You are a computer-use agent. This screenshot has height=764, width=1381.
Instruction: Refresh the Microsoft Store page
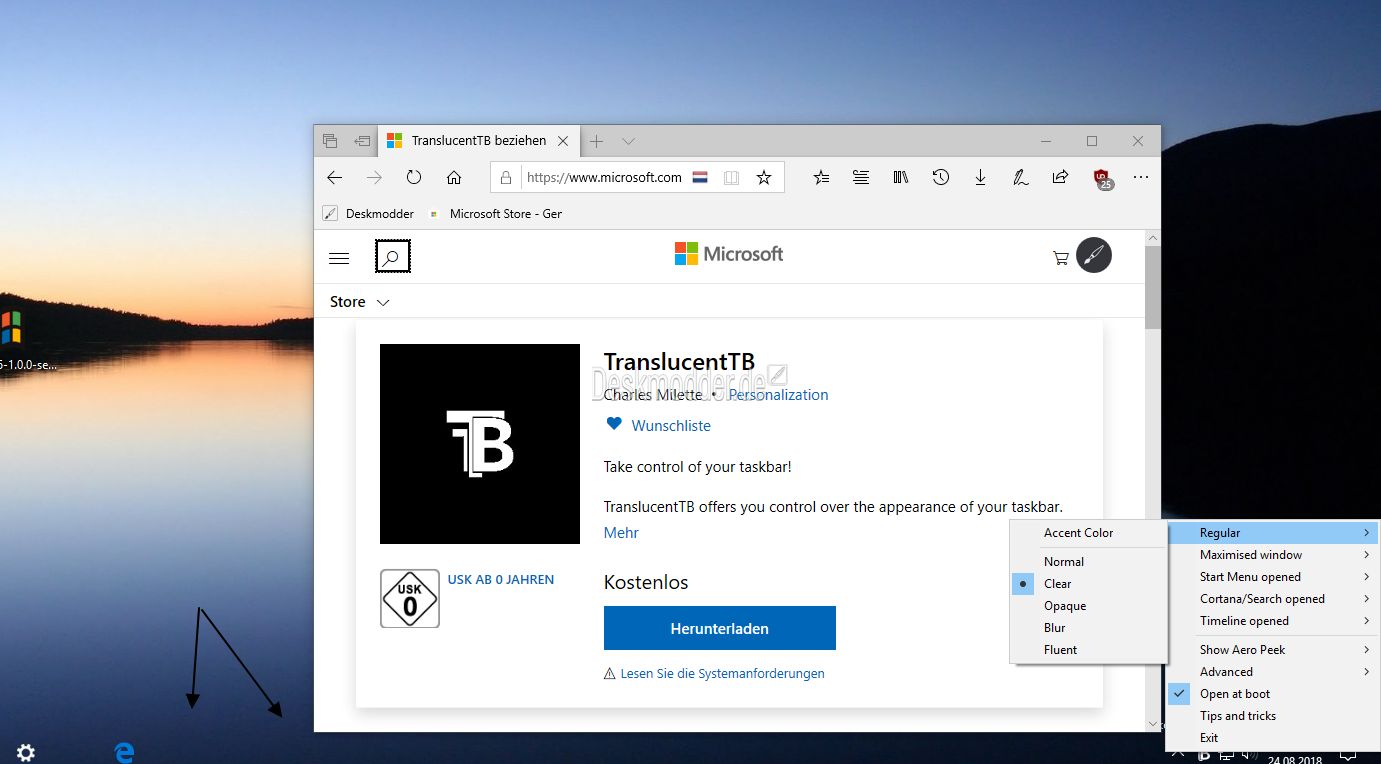(414, 177)
